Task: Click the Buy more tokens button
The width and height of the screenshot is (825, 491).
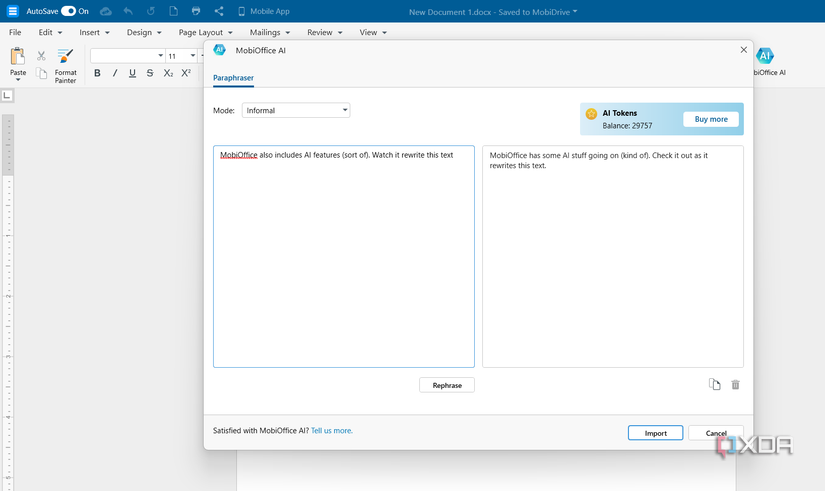Action: tap(711, 119)
